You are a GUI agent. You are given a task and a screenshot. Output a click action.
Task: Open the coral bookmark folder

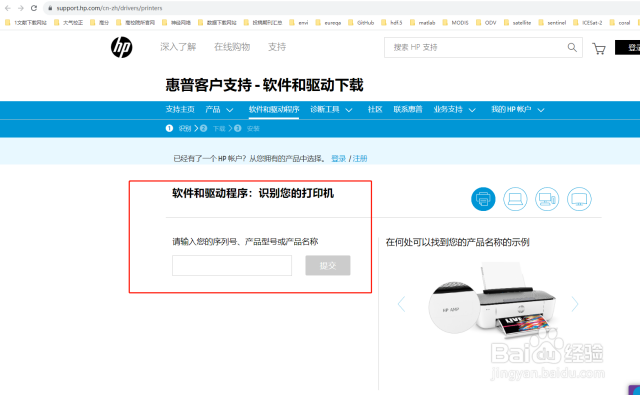(620, 23)
